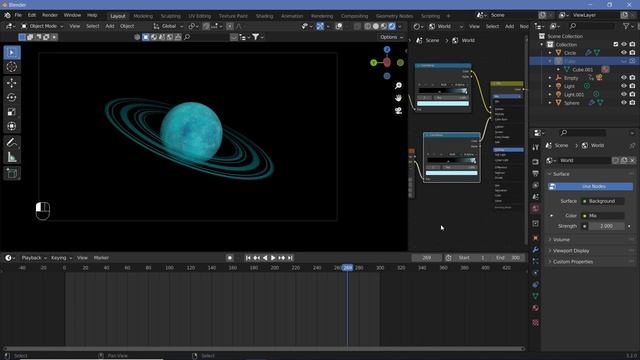Toggle visibility eye for Sphere object
Viewport: 640px width, 360px height.
(x=624, y=103)
